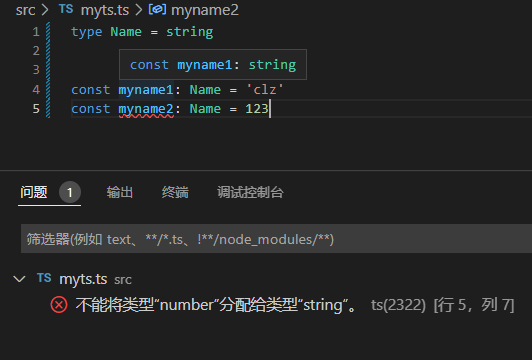Click line number 1 in the gutter
The image size is (532, 360).
pyautogui.click(x=36, y=32)
